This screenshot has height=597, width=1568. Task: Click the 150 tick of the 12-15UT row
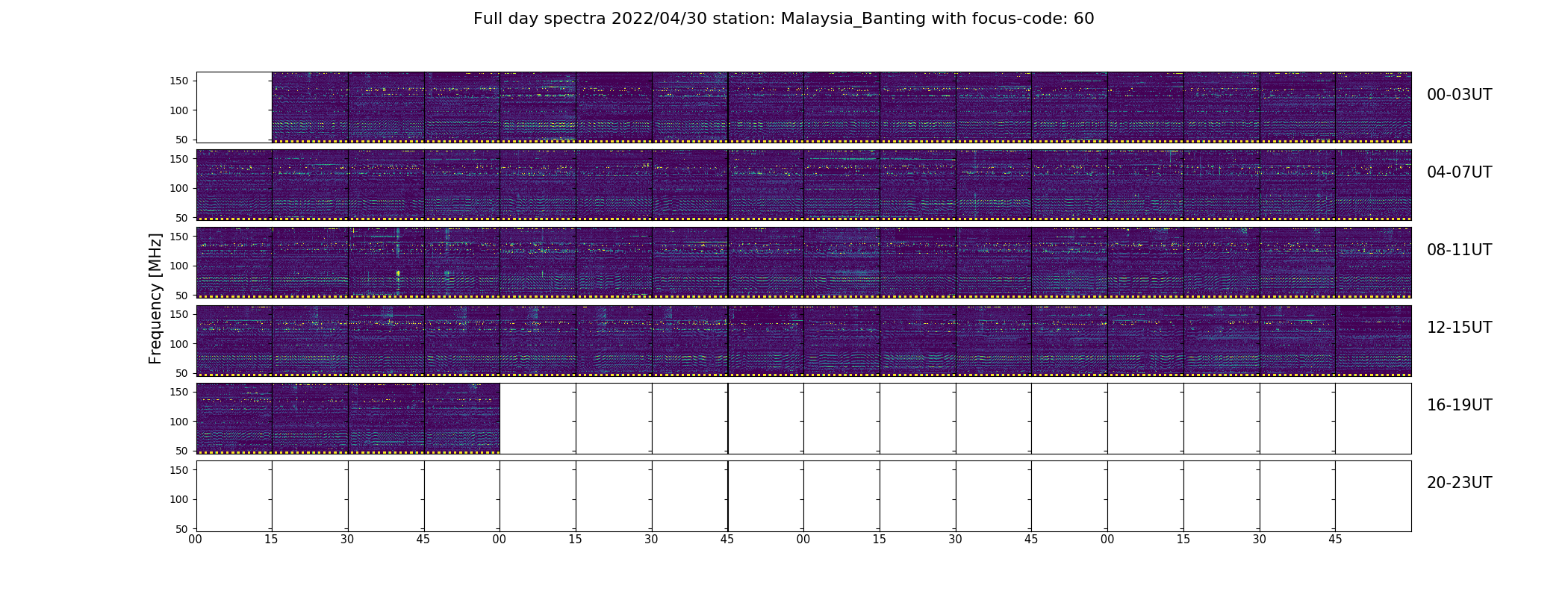pyautogui.click(x=179, y=314)
